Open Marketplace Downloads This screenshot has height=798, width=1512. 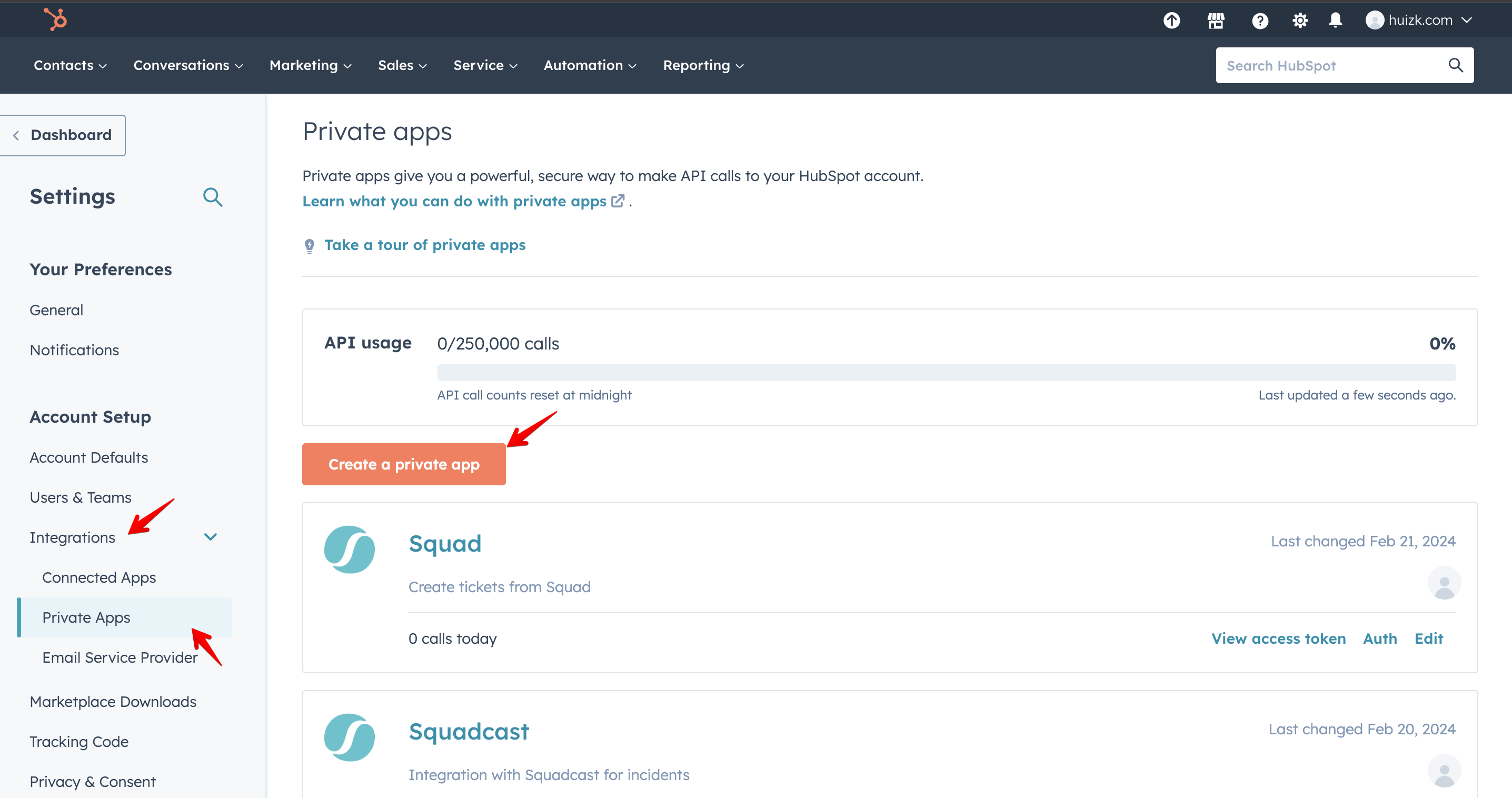pos(113,702)
